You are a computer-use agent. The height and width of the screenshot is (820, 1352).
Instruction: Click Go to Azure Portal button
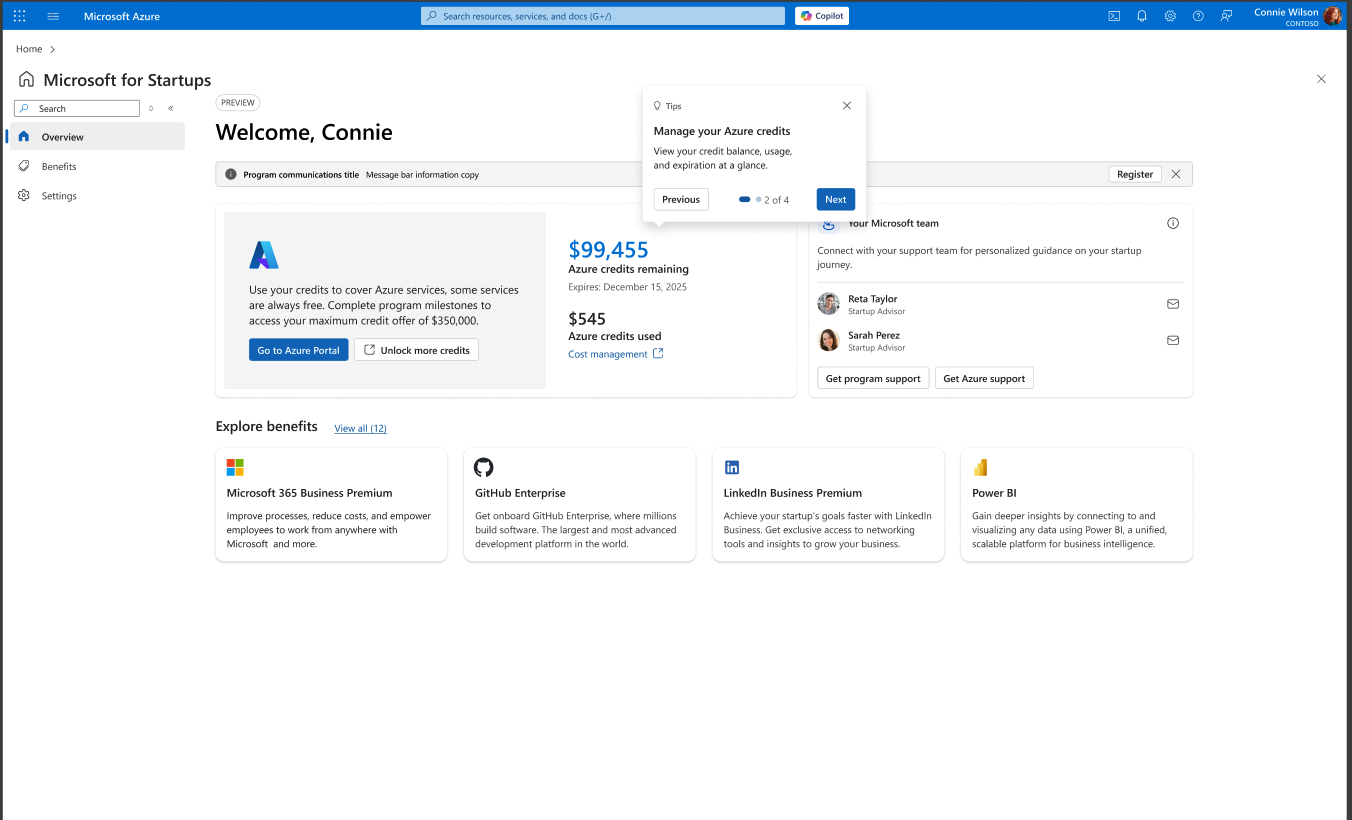(299, 350)
